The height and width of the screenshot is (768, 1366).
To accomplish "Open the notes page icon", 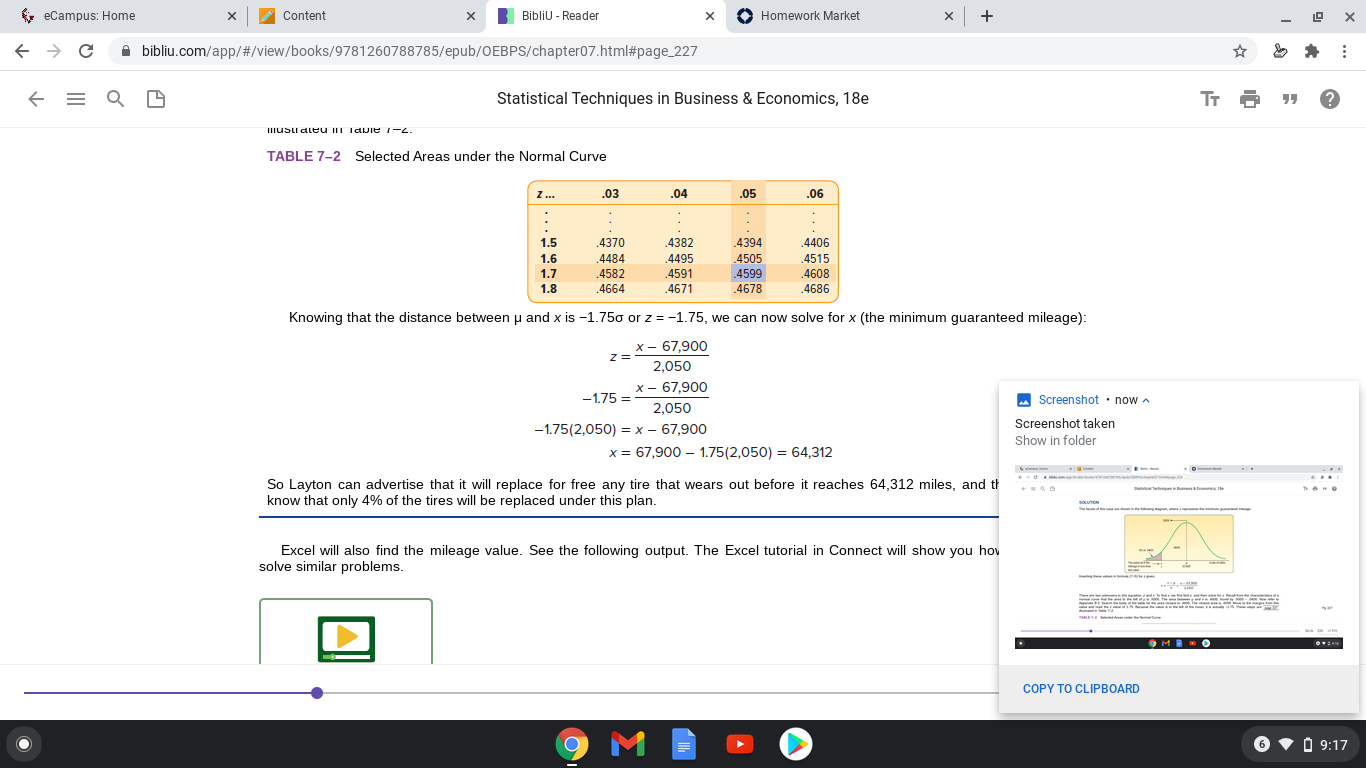I will pos(156,99).
